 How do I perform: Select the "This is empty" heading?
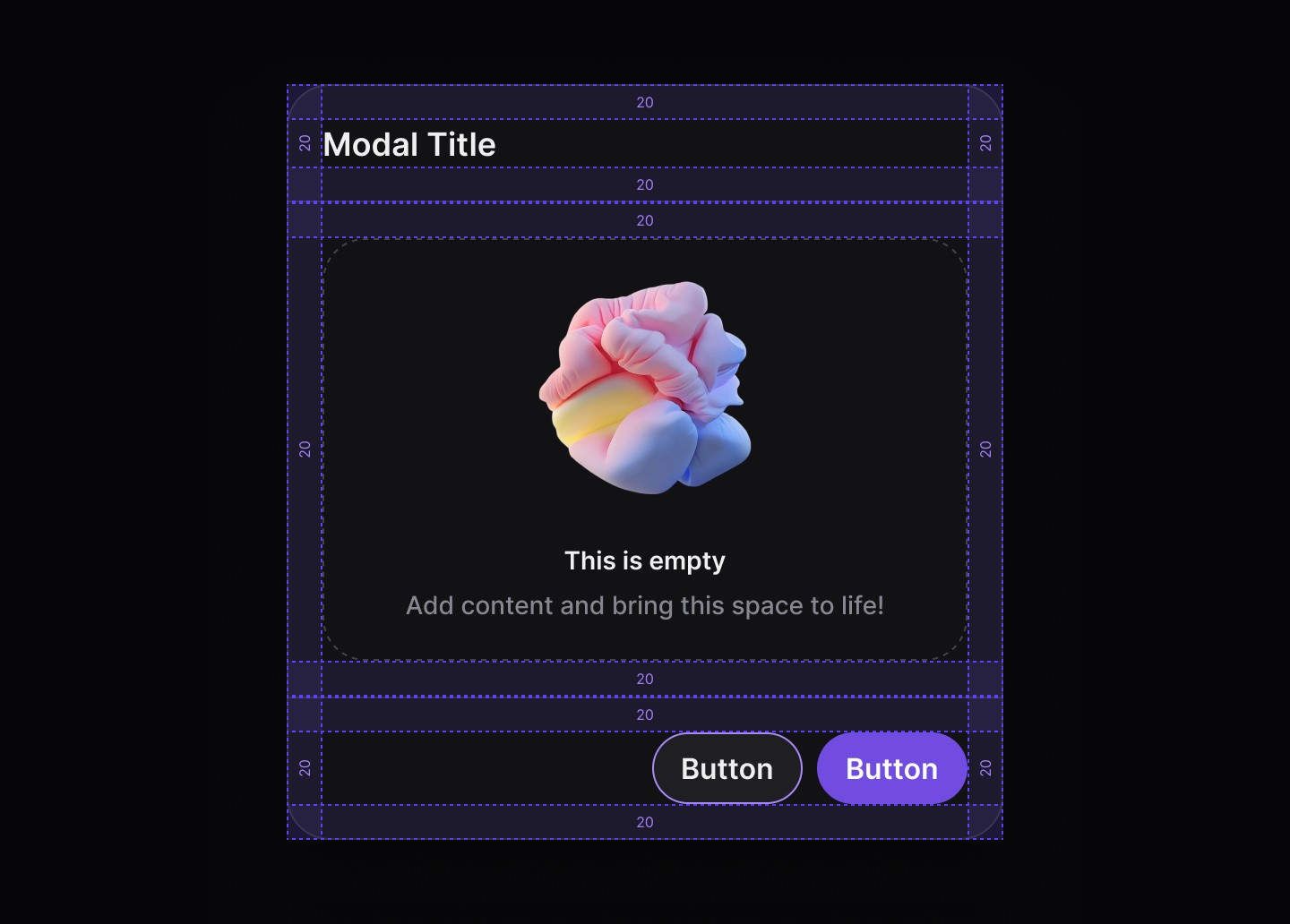645,560
